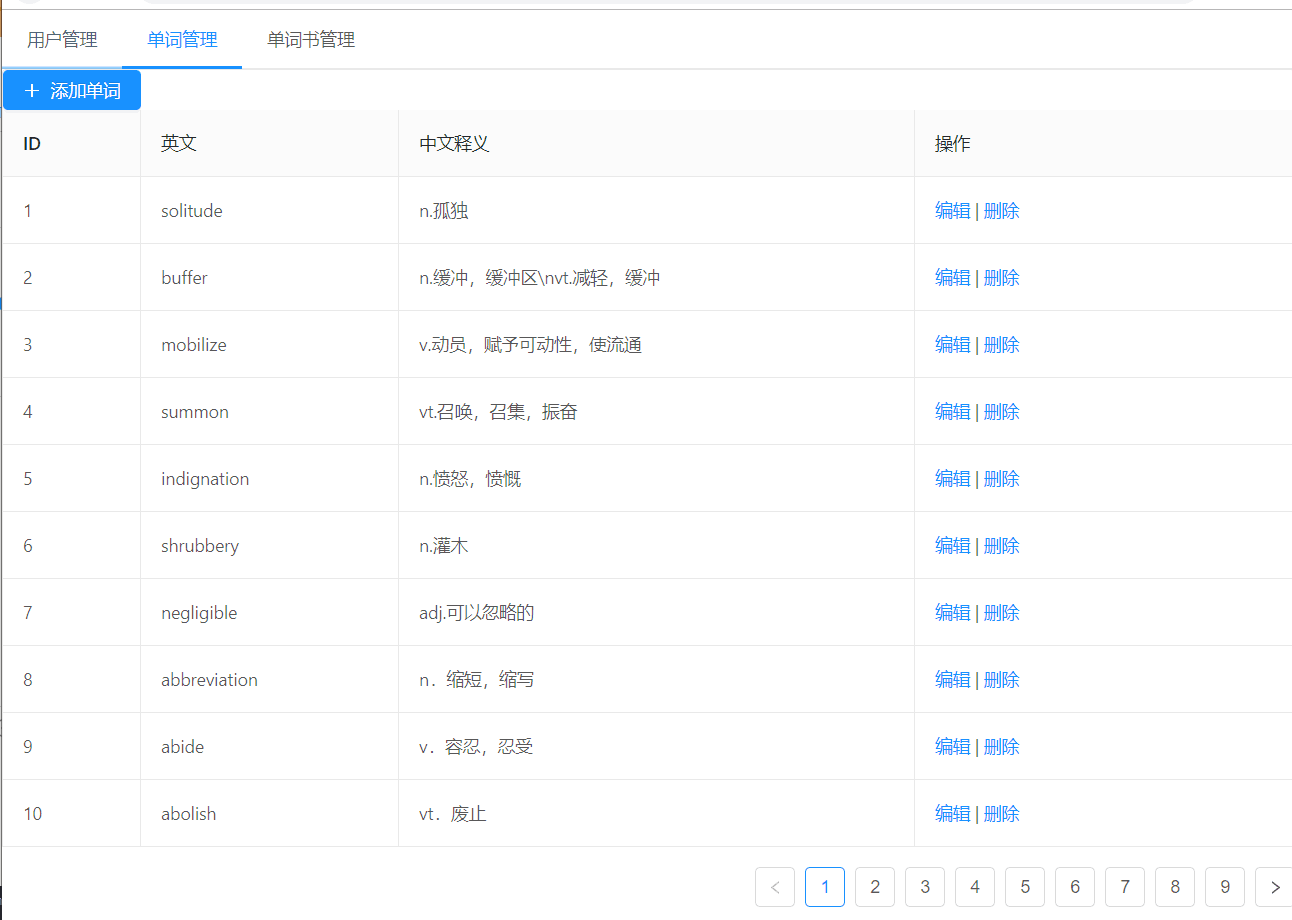Screen dimensions: 1292x920
Task: Select the cell text negligible
Action: 199,613
